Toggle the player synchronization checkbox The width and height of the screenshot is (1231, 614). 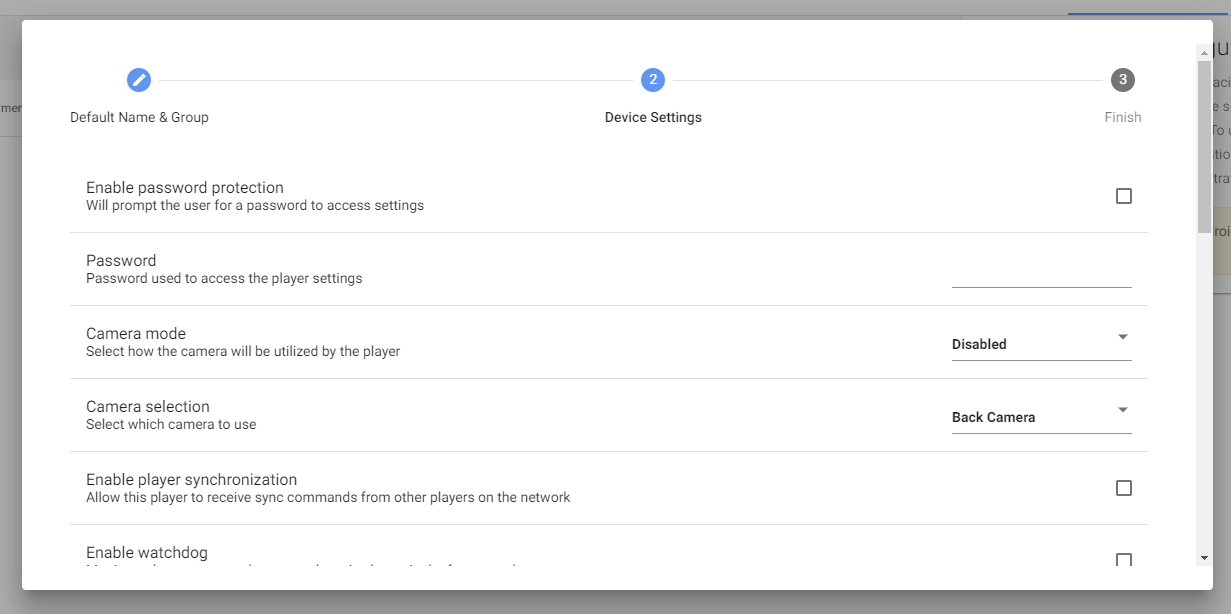pyautogui.click(x=1124, y=488)
